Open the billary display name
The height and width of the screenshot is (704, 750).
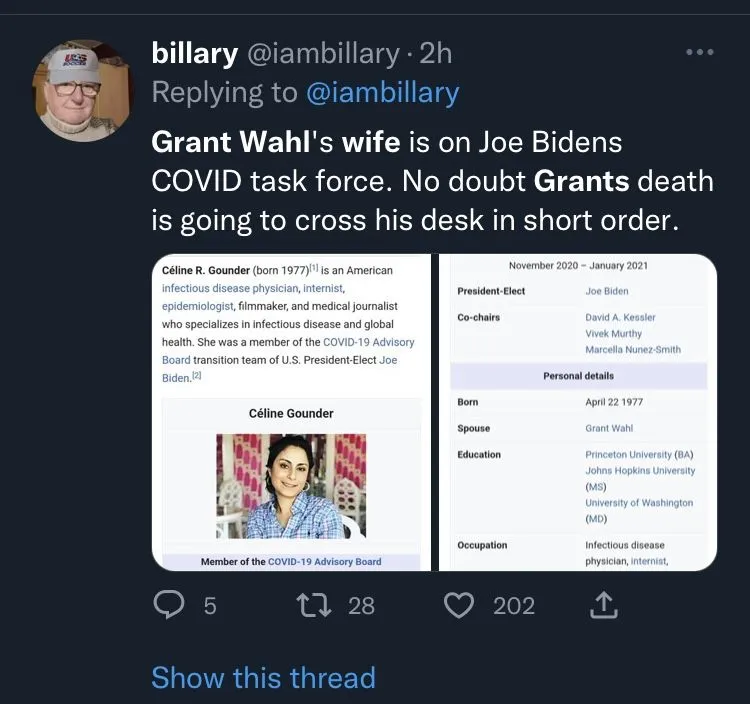coord(192,54)
